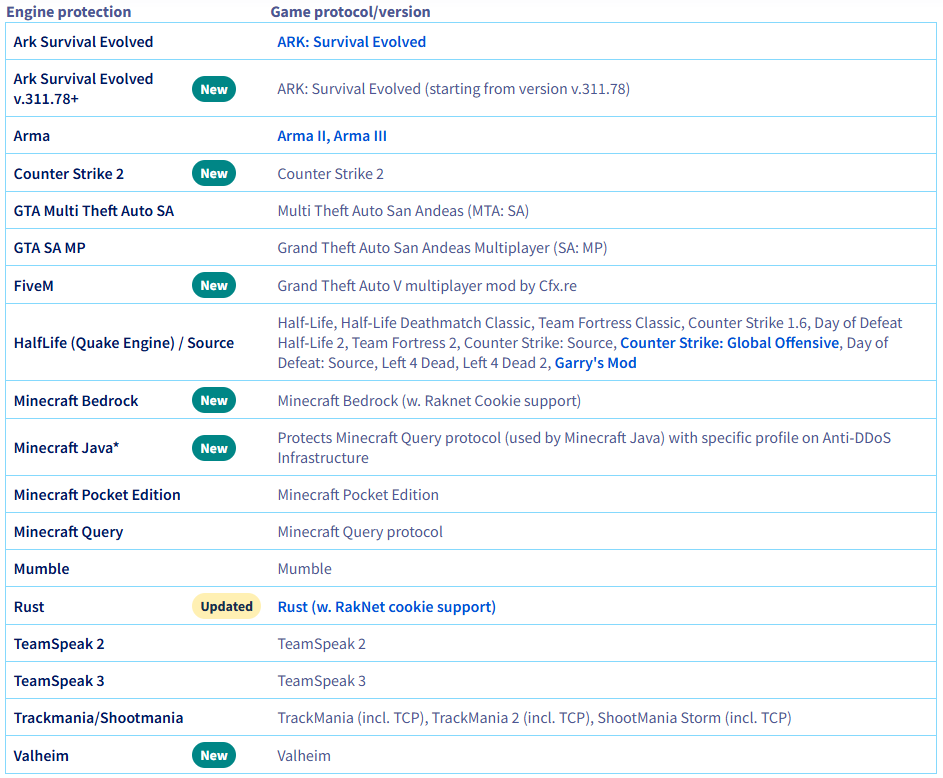This screenshot has height=778, width=943.
Task: Click the Multi Theft Auto San Andreas description
Action: [403, 211]
